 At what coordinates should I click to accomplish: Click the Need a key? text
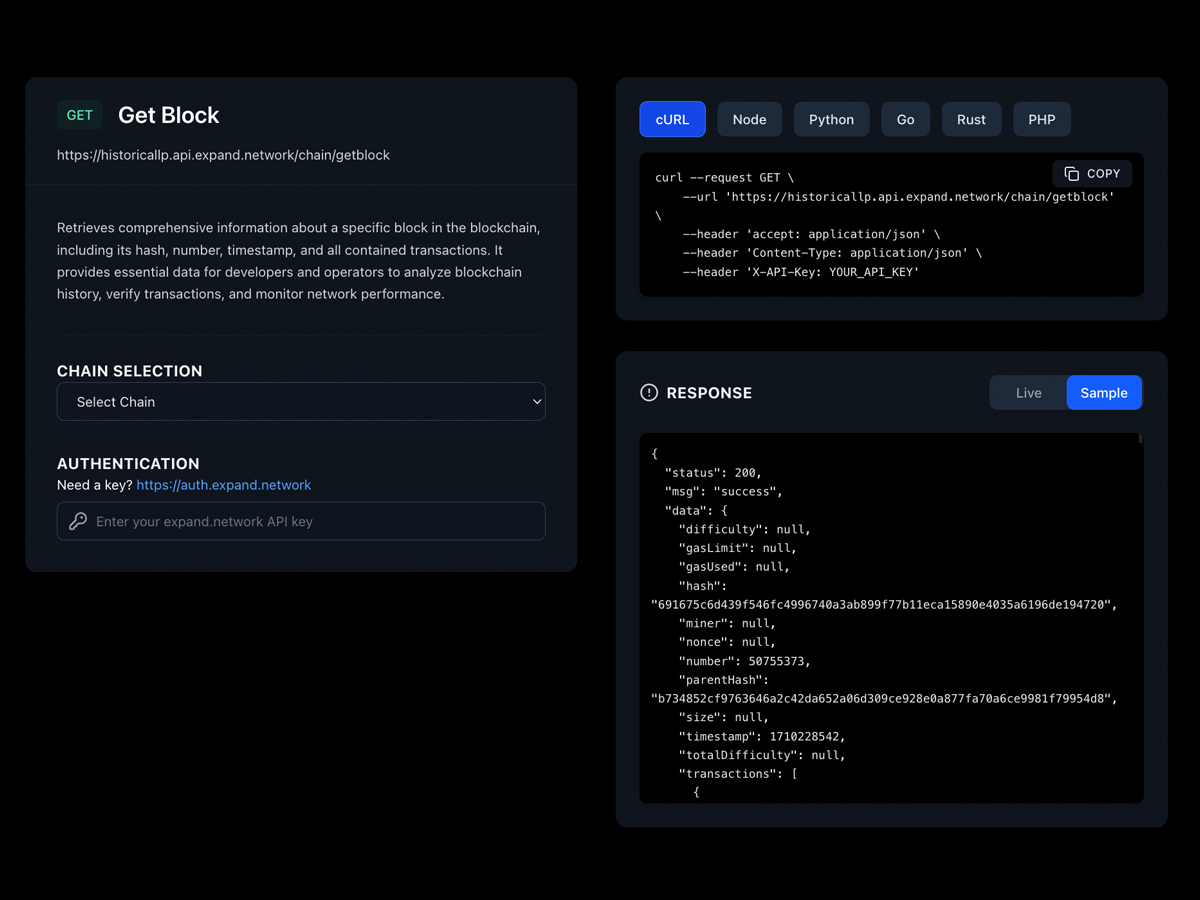(x=95, y=485)
